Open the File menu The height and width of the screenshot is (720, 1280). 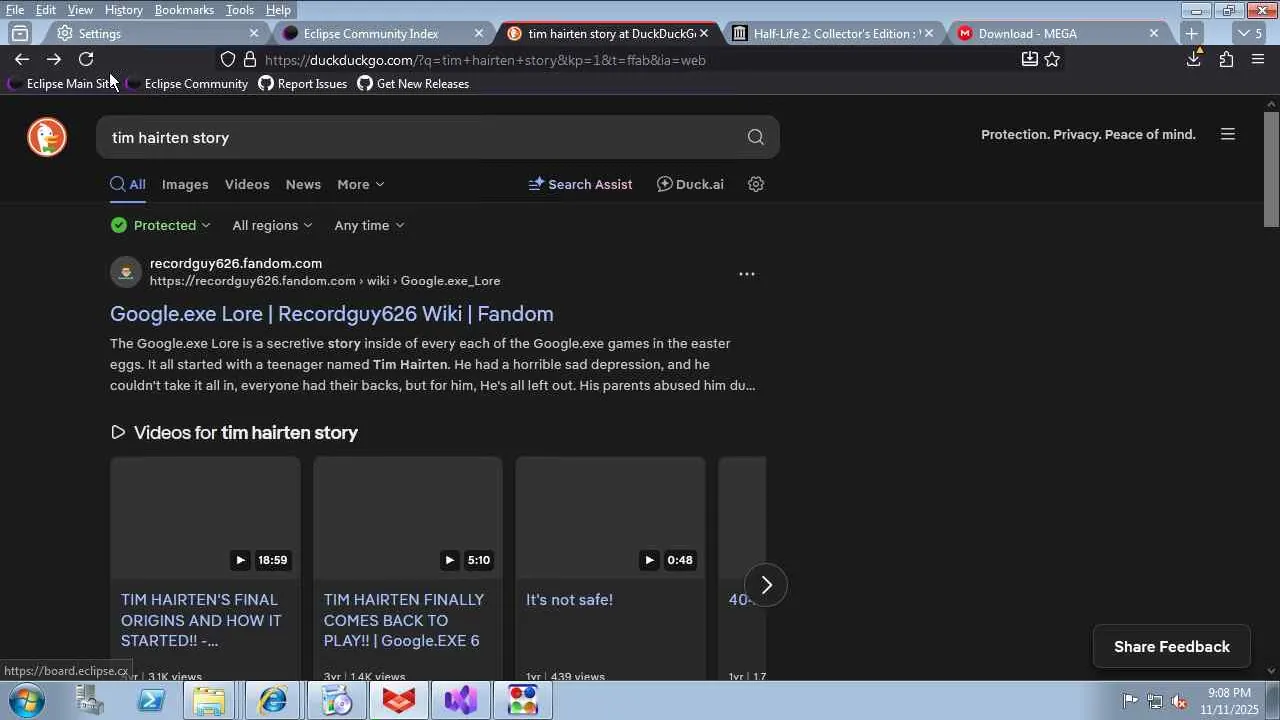15,10
